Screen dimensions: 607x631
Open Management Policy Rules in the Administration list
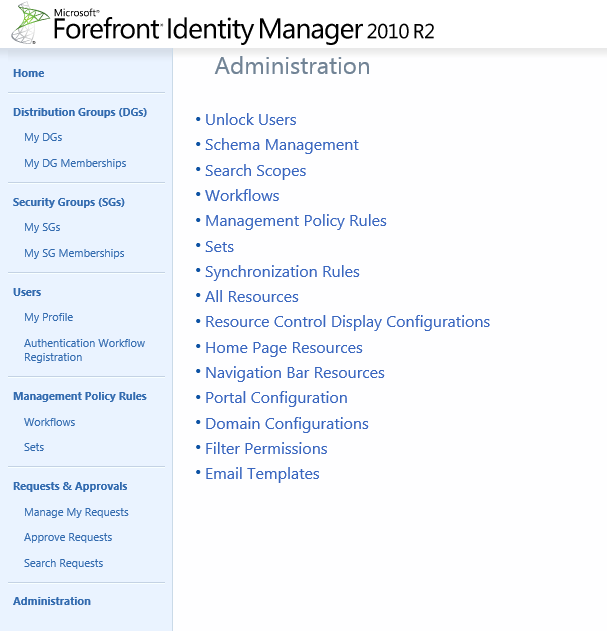tap(296, 221)
